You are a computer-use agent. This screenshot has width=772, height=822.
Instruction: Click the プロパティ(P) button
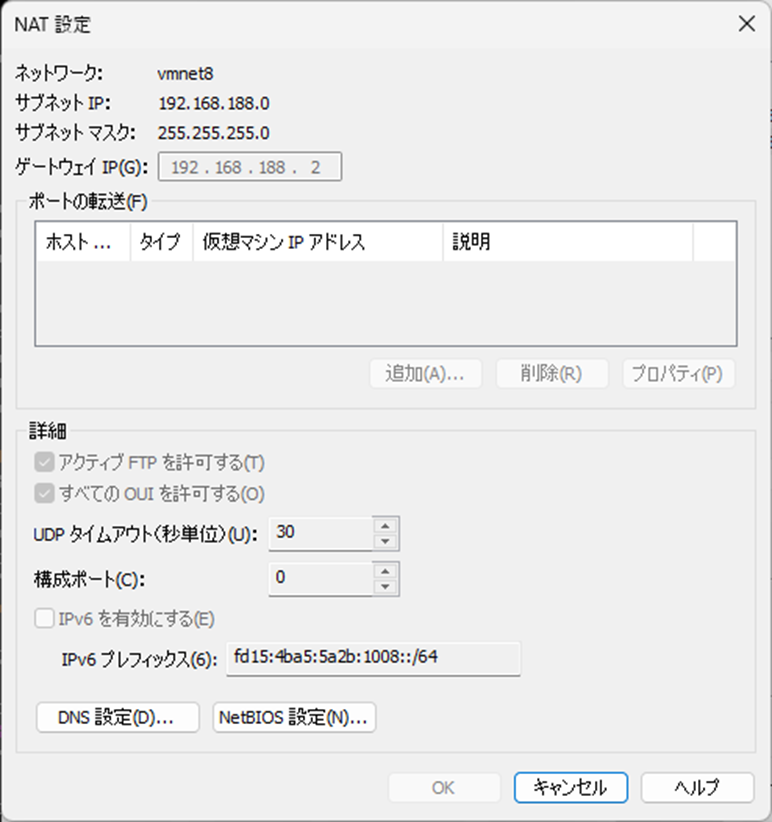678,373
